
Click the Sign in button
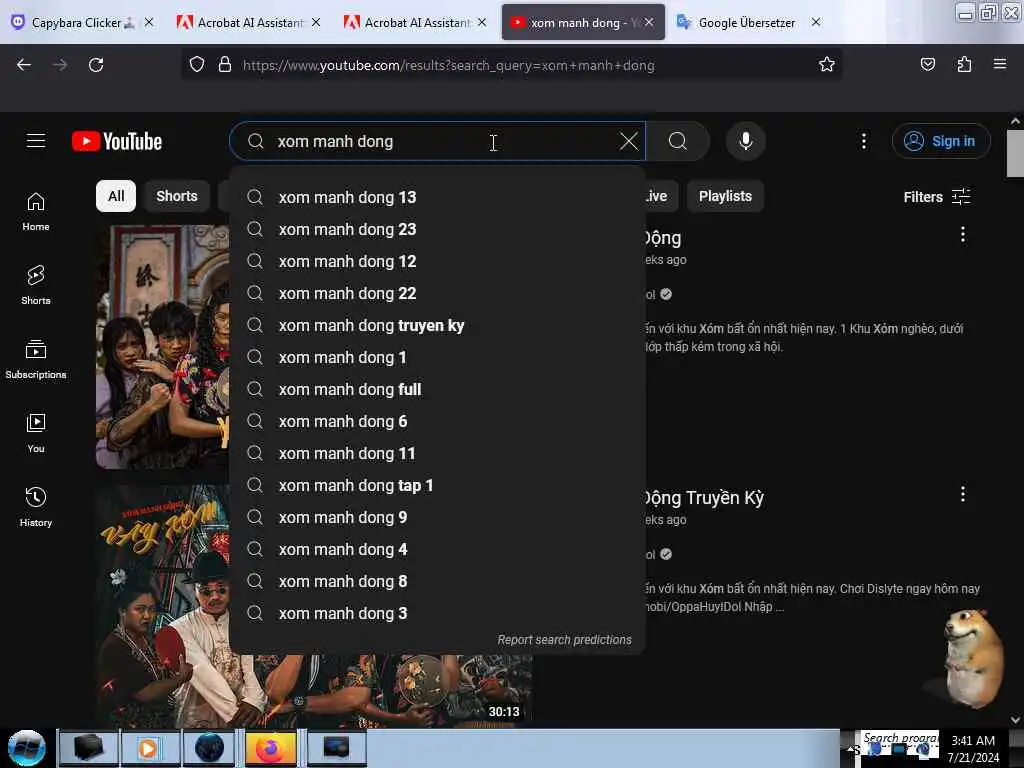[941, 141]
